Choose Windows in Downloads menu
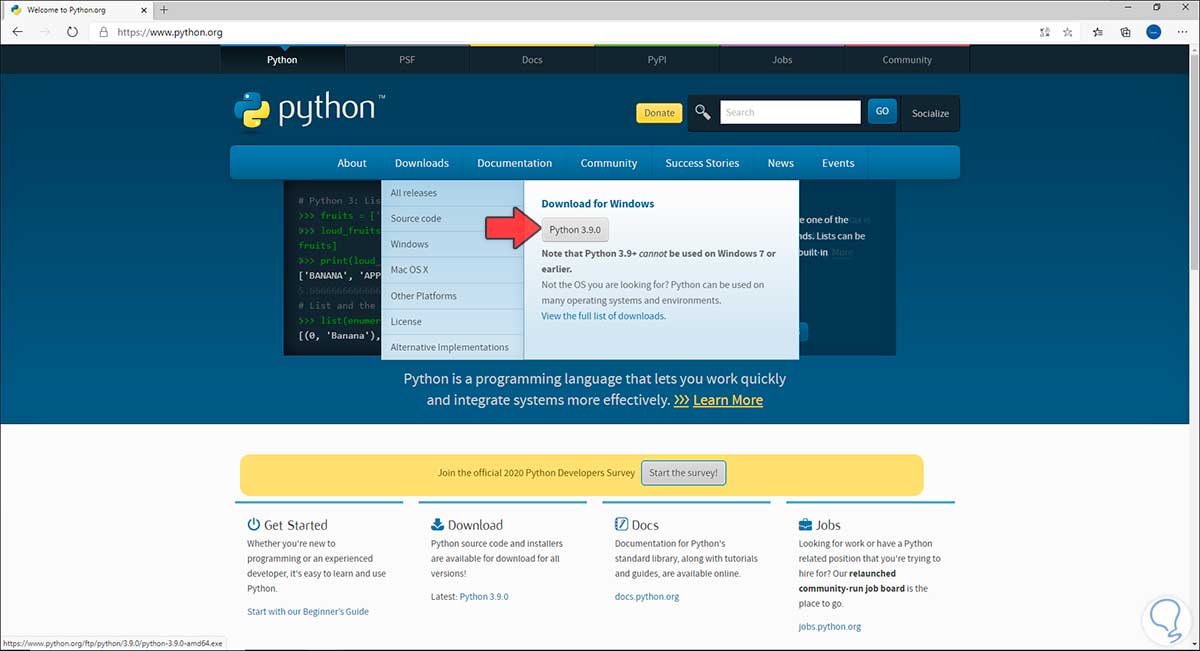 (453, 244)
